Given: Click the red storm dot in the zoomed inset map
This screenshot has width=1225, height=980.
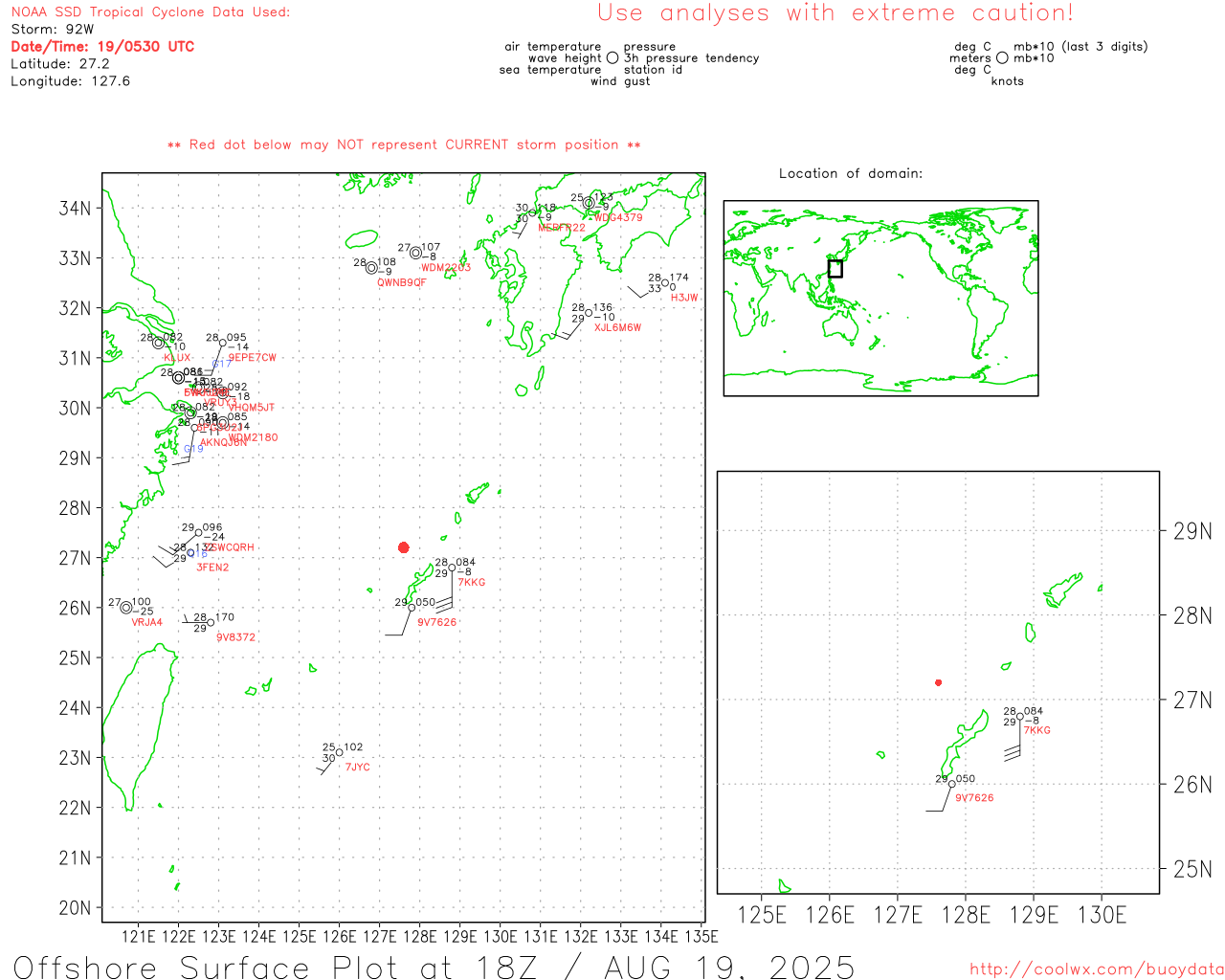Looking at the screenshot, I should click(x=938, y=682).
